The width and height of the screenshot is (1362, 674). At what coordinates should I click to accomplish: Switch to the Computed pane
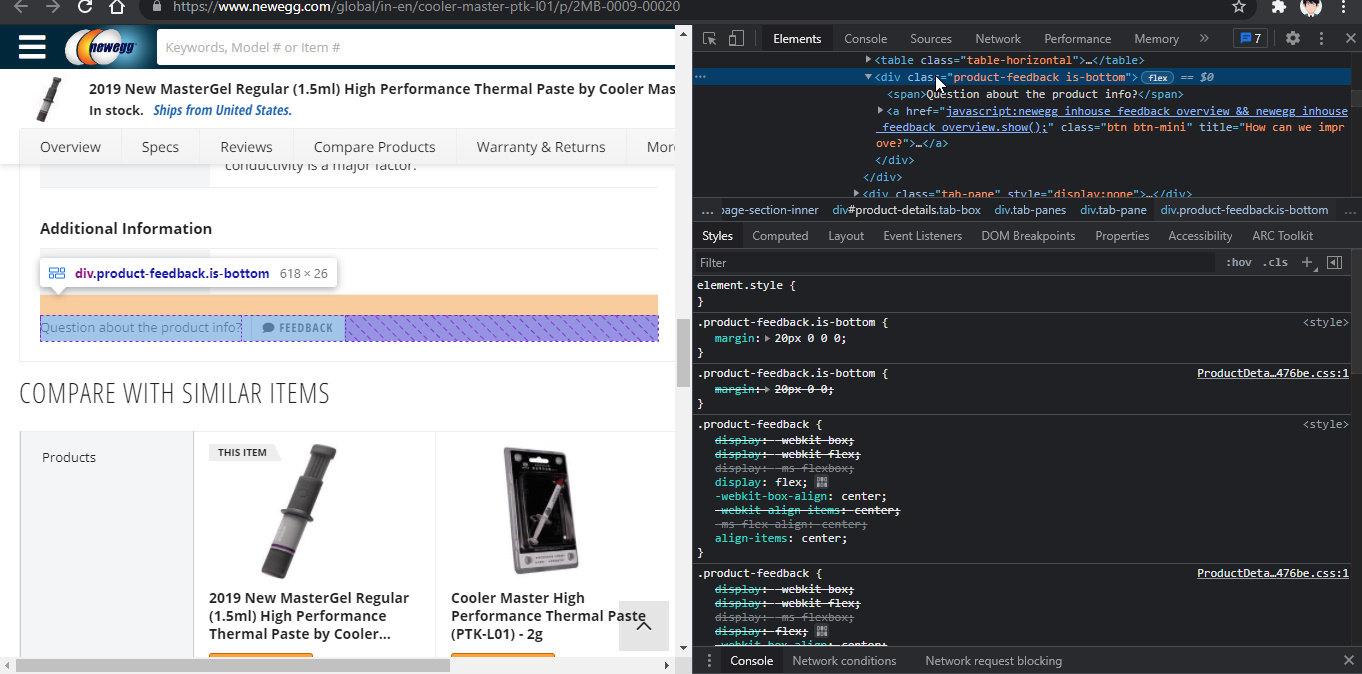[x=780, y=236]
